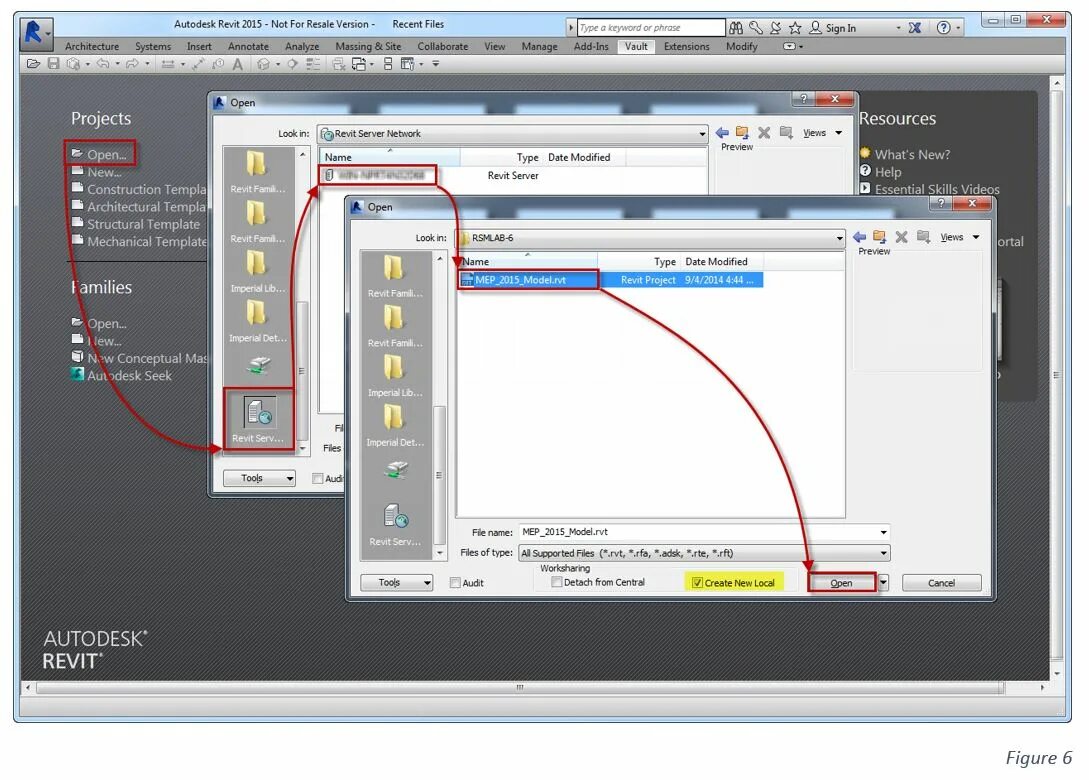This screenshot has height=780, width=1089.
Task: Click the Revit Server shortcut in front dialog sidebar
Action: pyautogui.click(x=395, y=525)
